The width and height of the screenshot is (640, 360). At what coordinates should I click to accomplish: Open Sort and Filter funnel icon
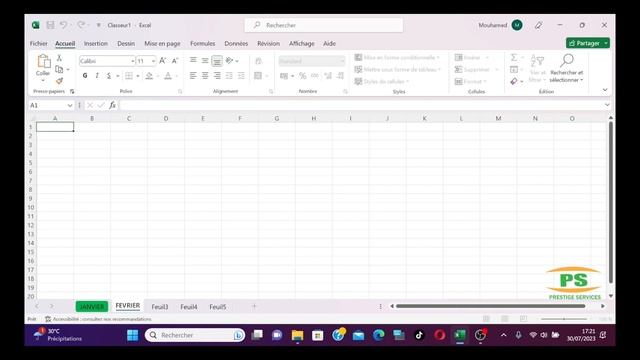(x=537, y=61)
